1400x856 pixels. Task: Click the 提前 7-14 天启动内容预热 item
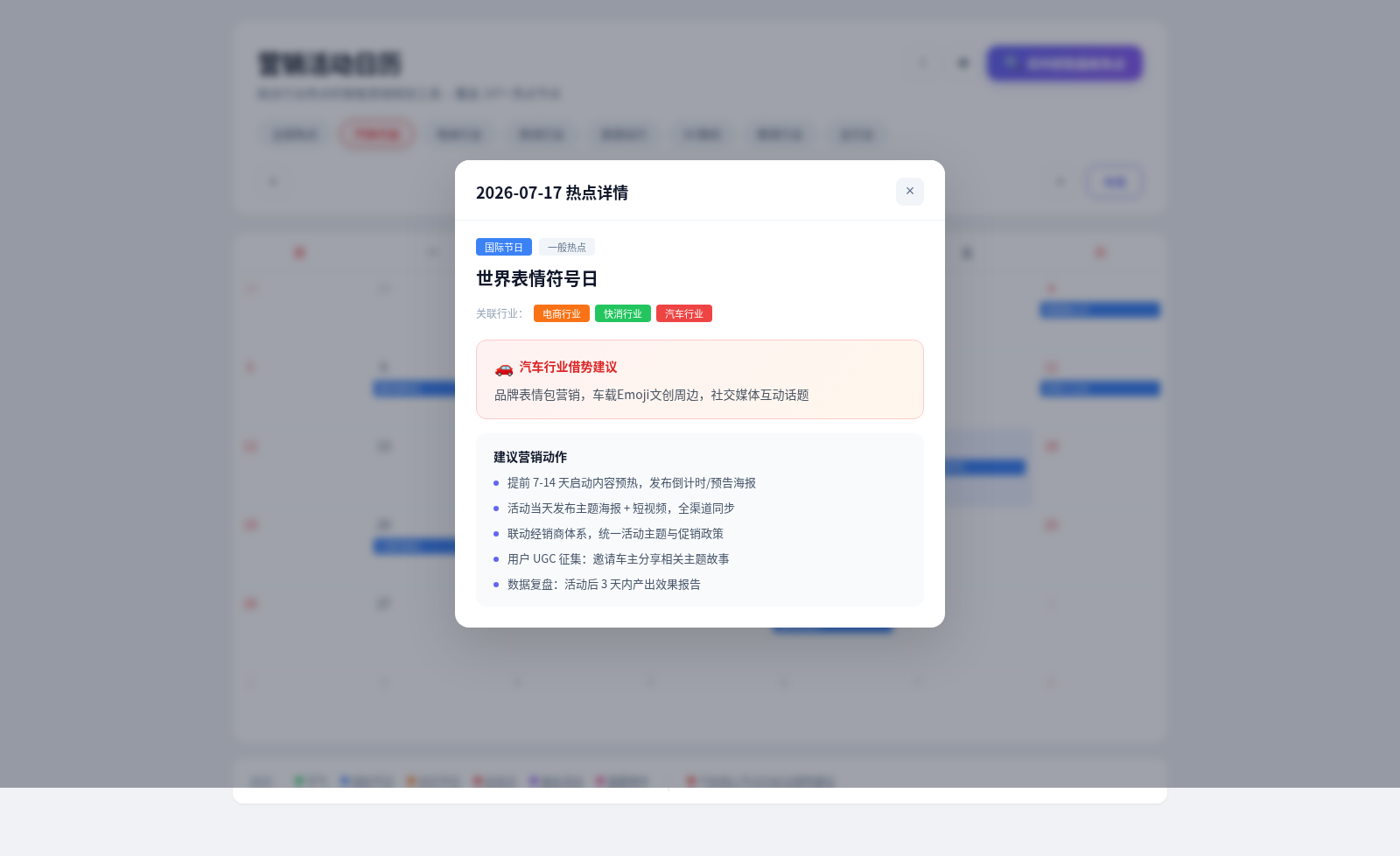point(625,483)
